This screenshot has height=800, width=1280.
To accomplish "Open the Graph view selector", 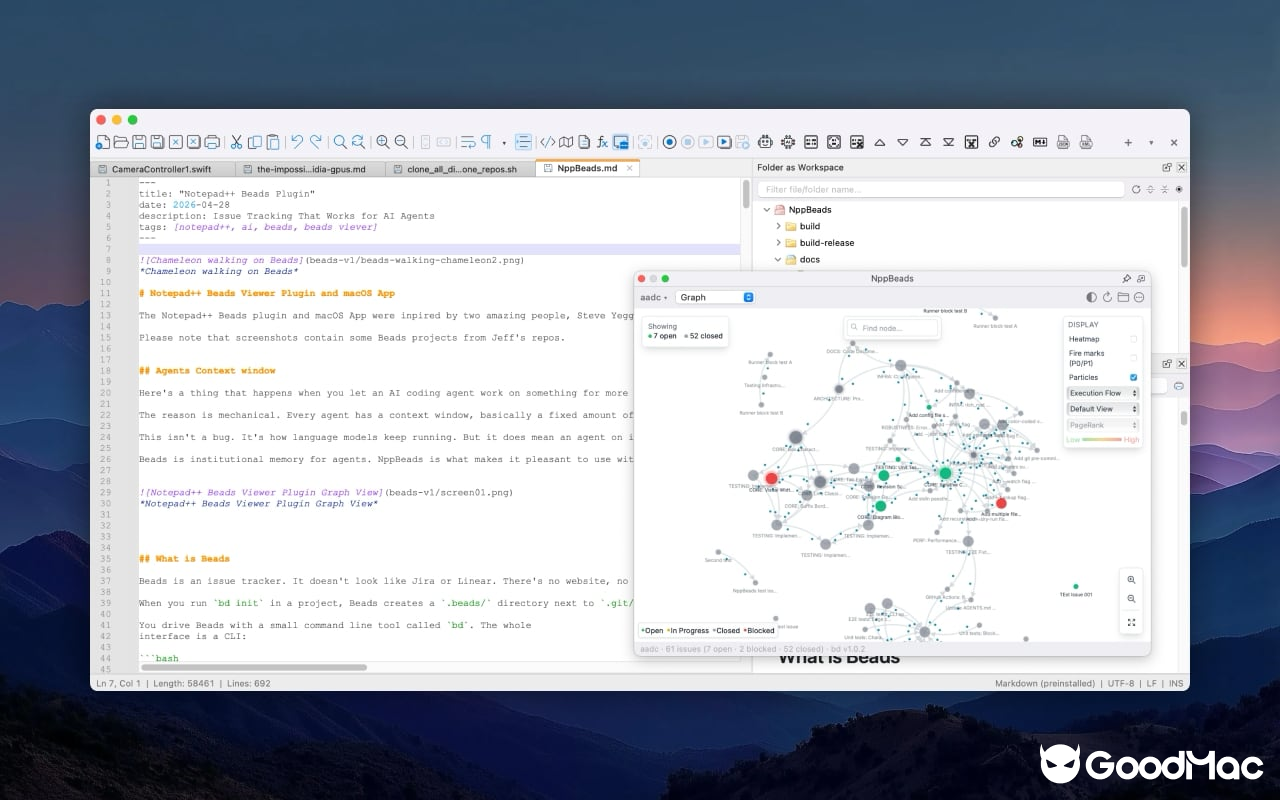I will point(715,297).
